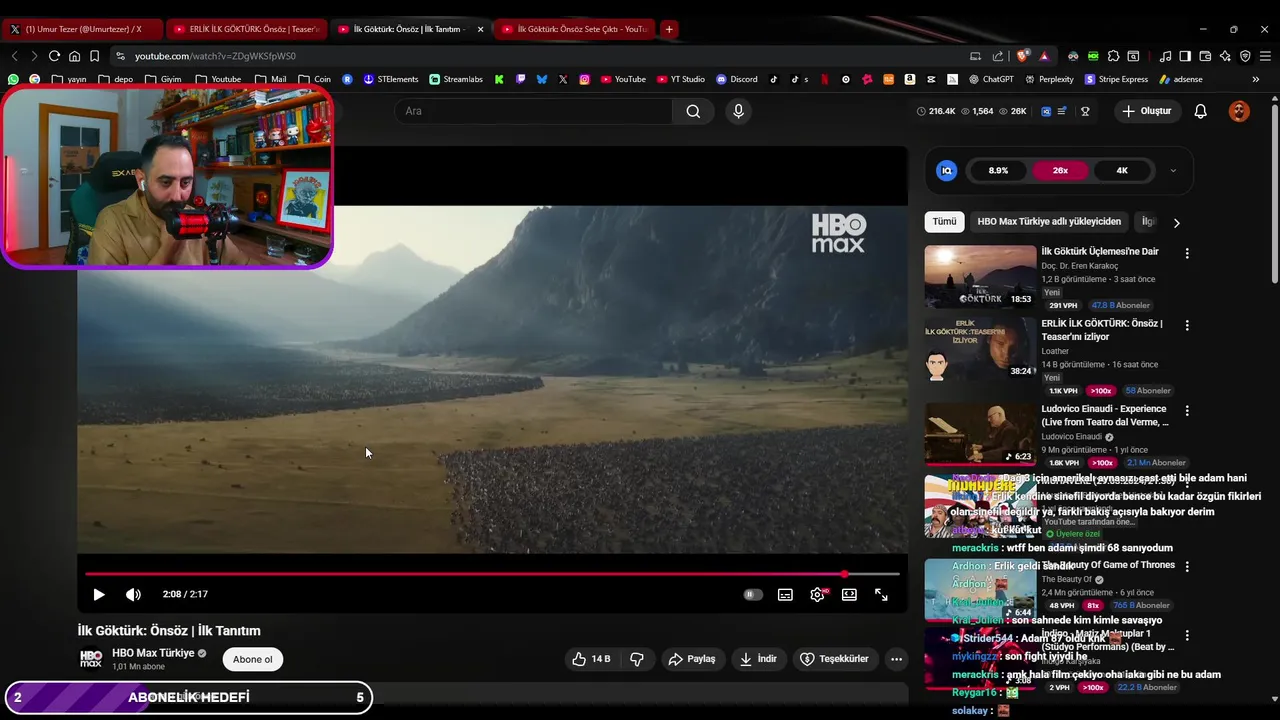Click the blue vidIQ logo in the score panel
This screenshot has width=1280, height=720.
(946, 171)
